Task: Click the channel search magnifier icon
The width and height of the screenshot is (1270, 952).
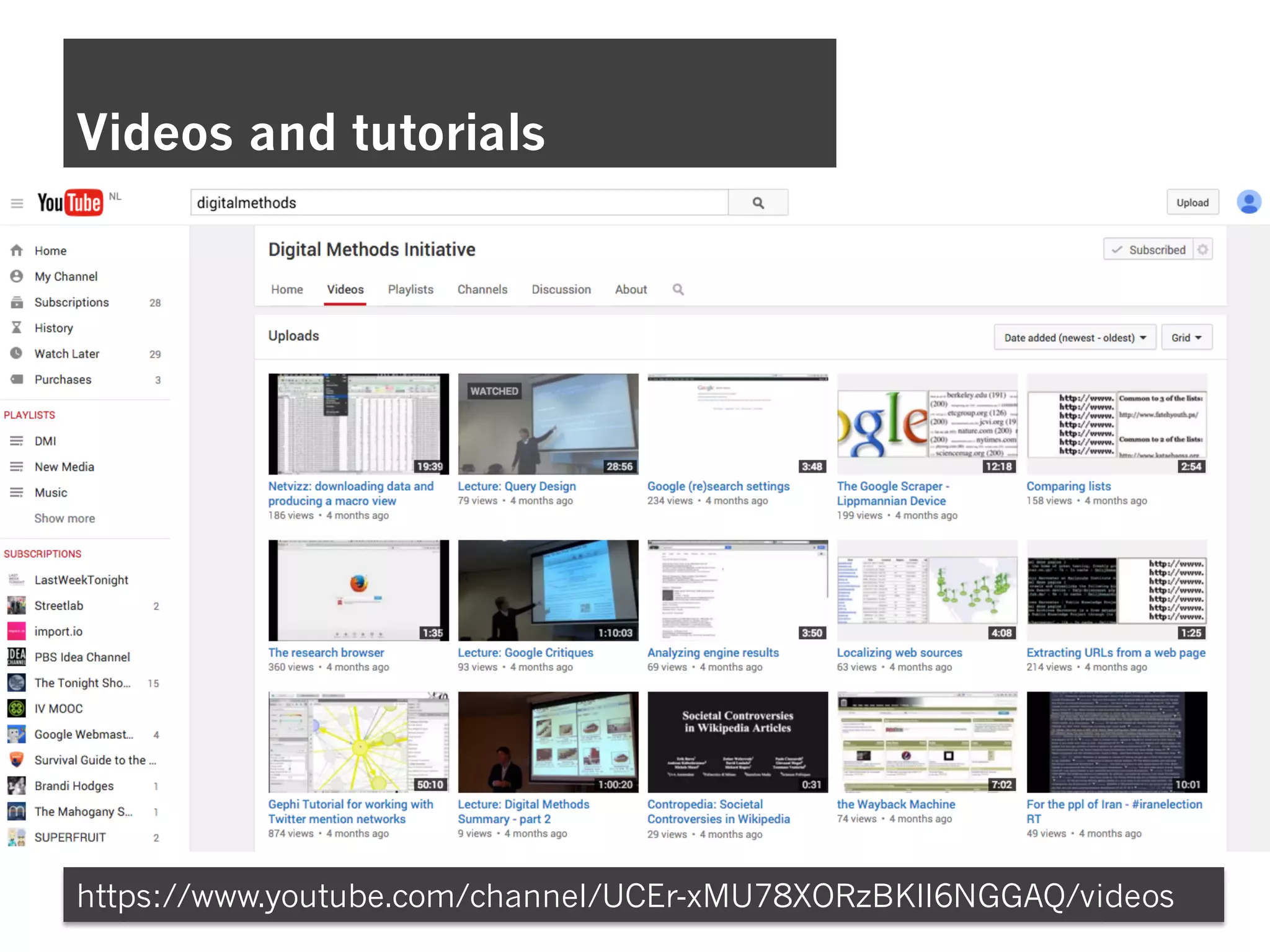Action: pyautogui.click(x=678, y=289)
